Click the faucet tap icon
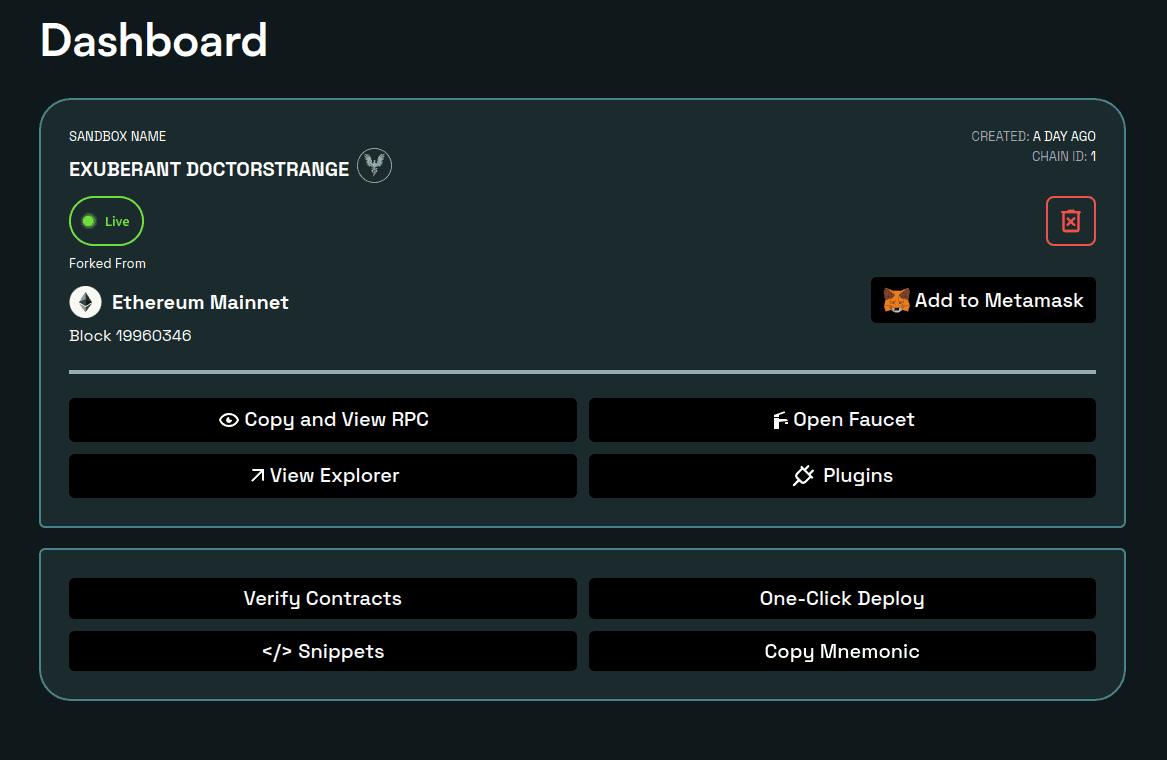The width and height of the screenshot is (1167, 760). (780, 421)
